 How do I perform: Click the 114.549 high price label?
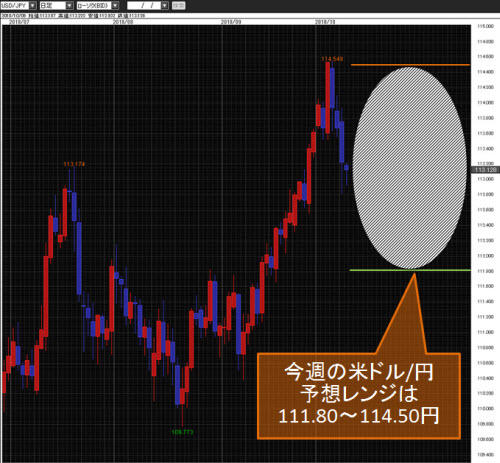(332, 59)
